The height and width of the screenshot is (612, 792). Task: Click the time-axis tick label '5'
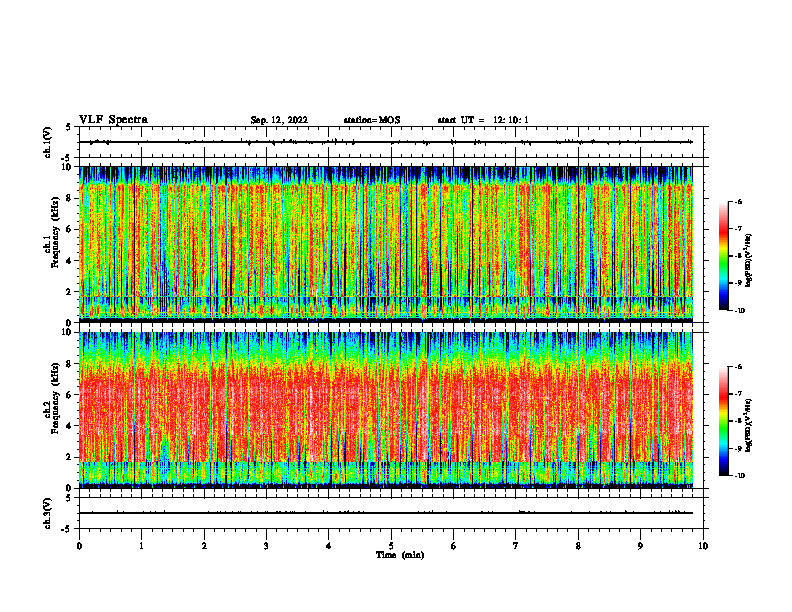click(391, 546)
